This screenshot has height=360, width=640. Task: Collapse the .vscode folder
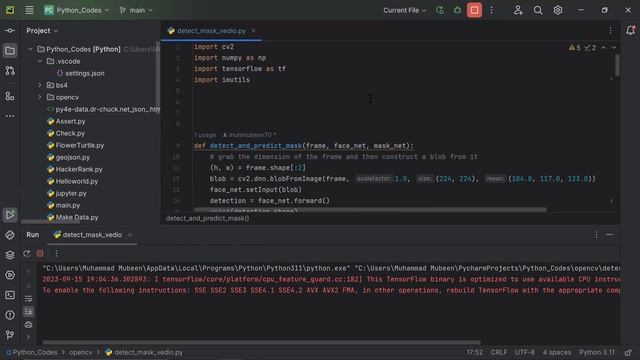pos(40,61)
